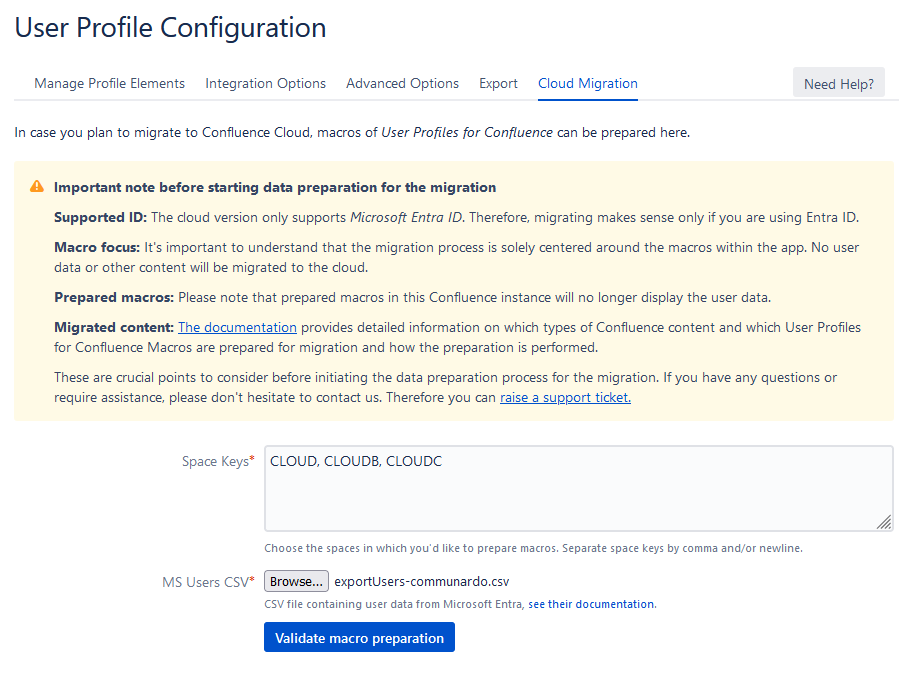Open the Manage Profile Elements tab

109,83
